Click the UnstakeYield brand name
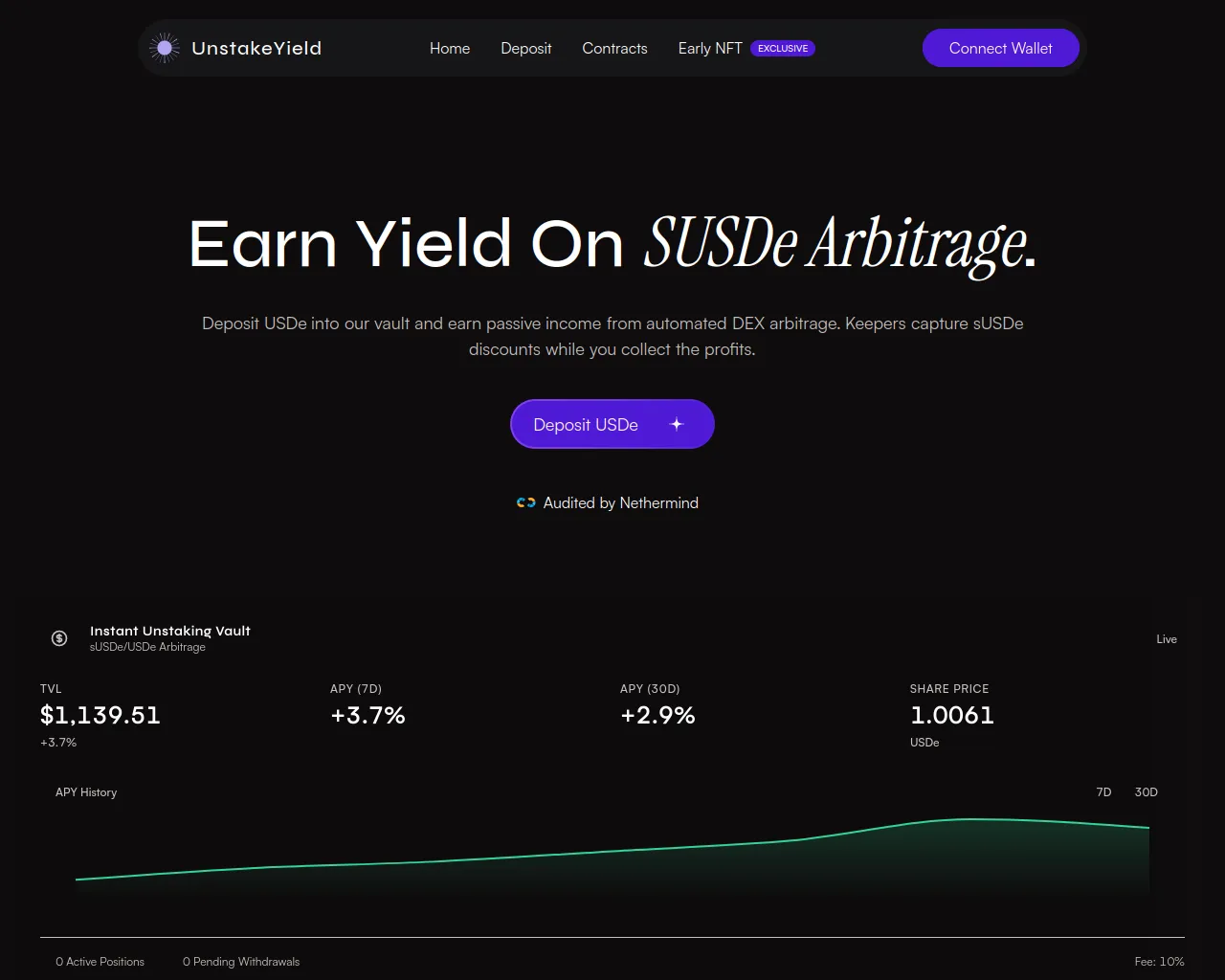Viewport: 1225px width, 980px height. pyautogui.click(x=256, y=48)
